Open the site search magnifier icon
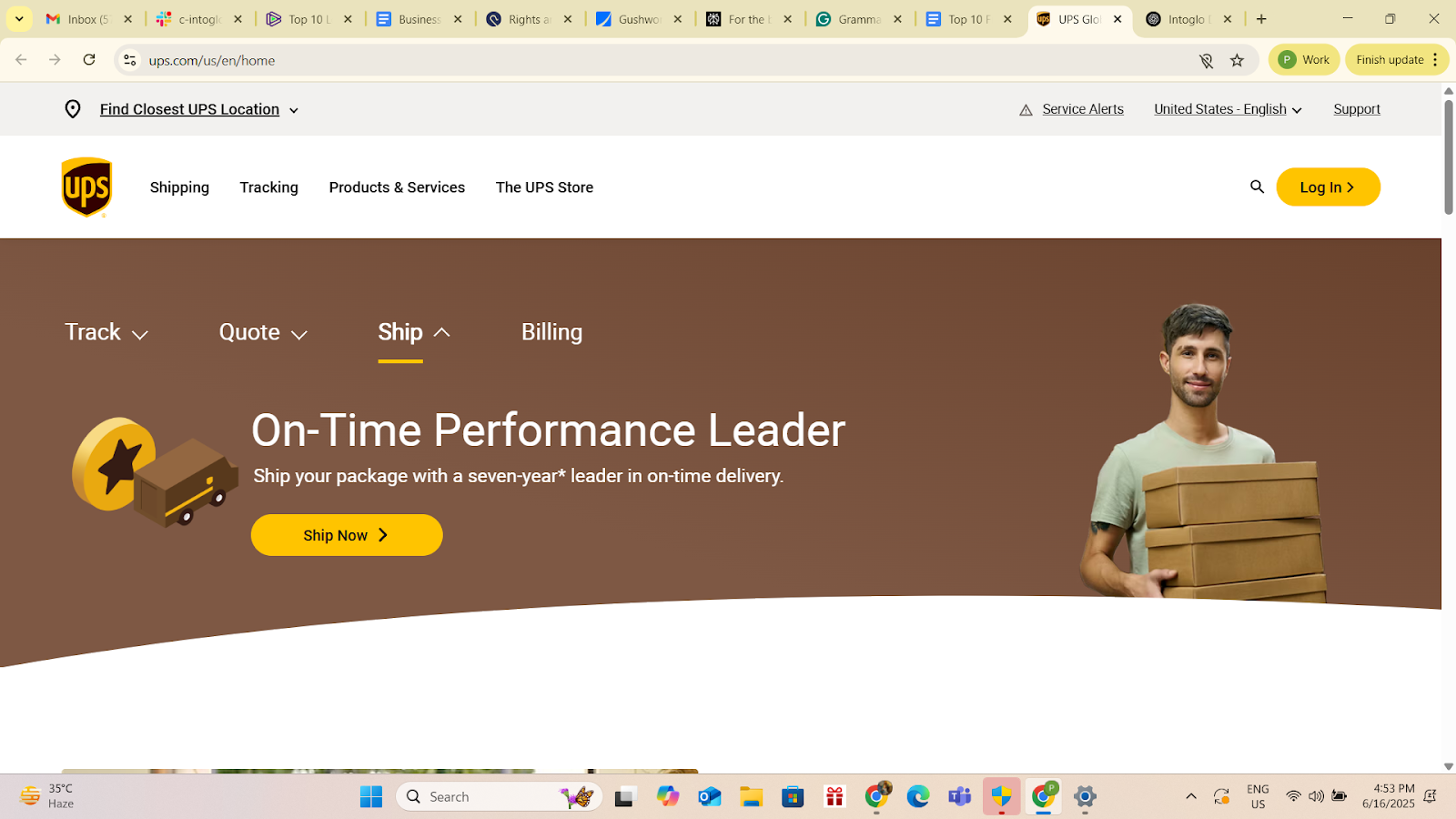 coord(1257,187)
